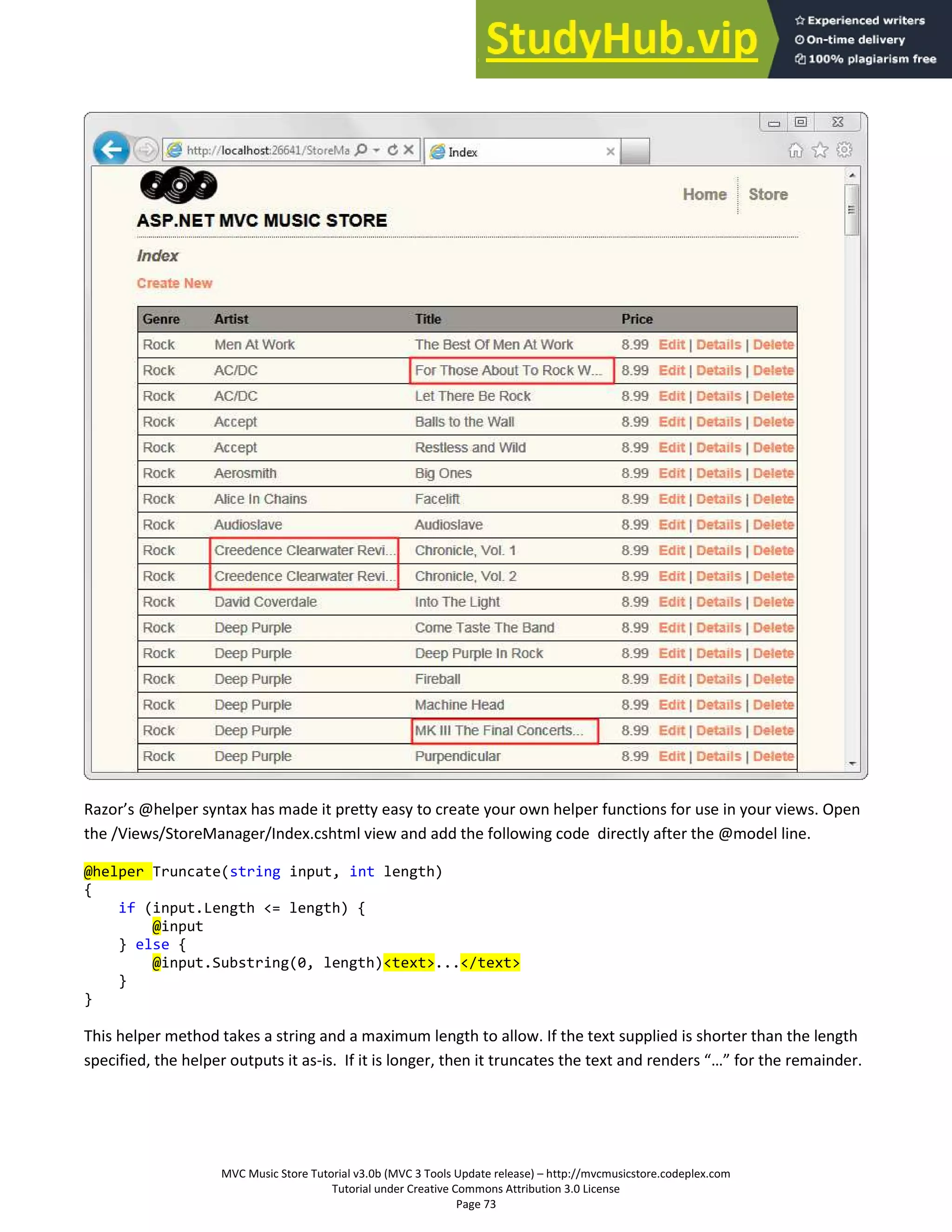The width and height of the screenshot is (952, 1232).
Task: Delete the Facelift album
Action: coord(773,499)
